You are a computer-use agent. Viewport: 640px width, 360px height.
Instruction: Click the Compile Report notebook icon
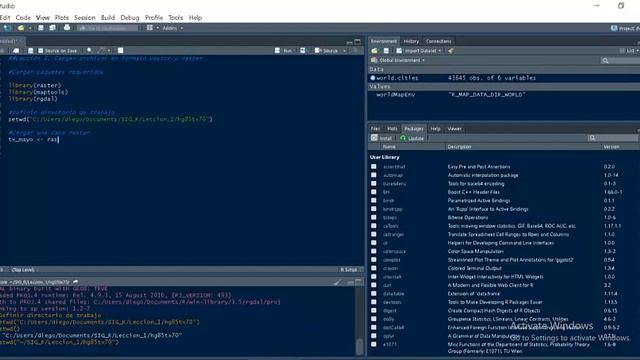pos(120,51)
